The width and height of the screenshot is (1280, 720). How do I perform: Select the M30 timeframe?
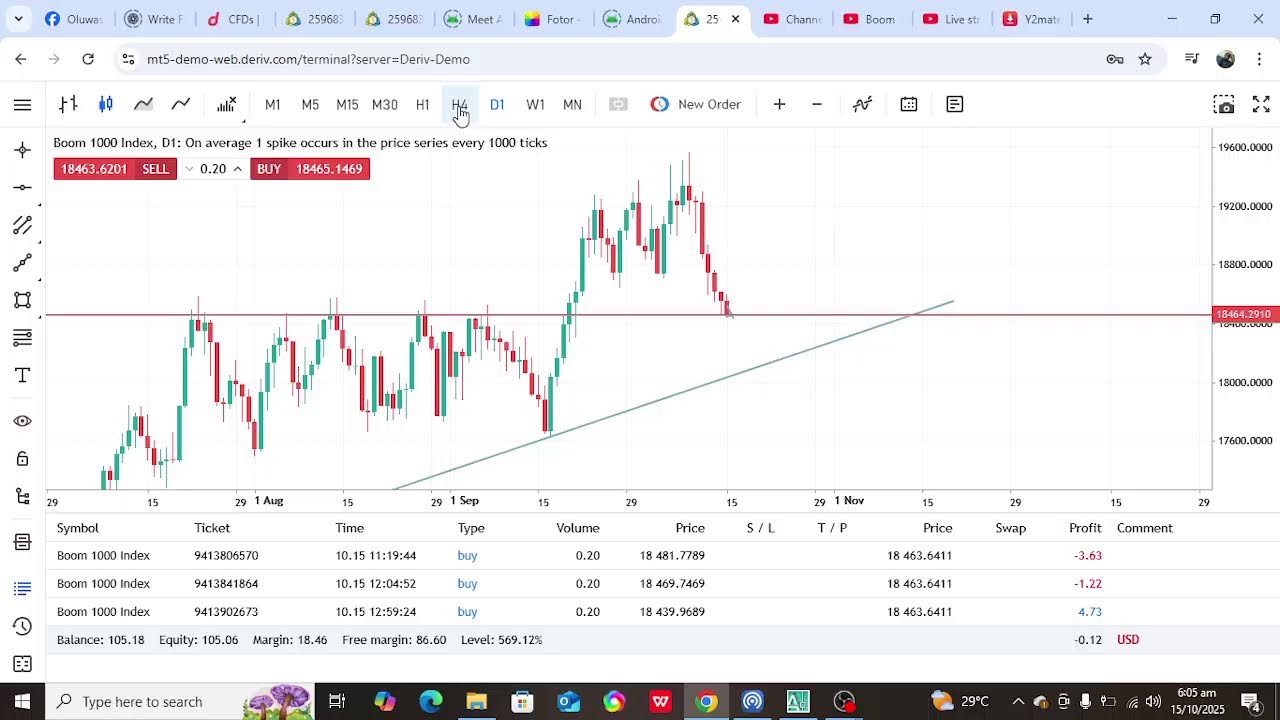[x=385, y=104]
